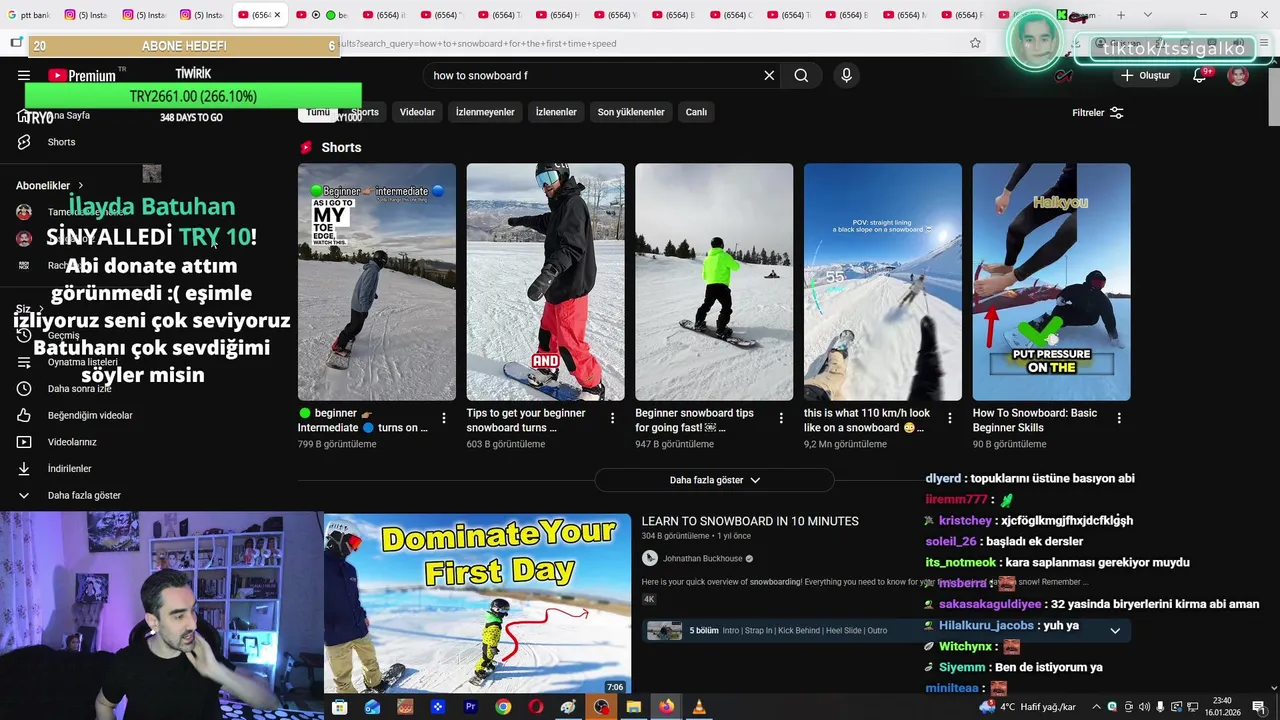Show hidden system tray icons

click(x=1096, y=707)
